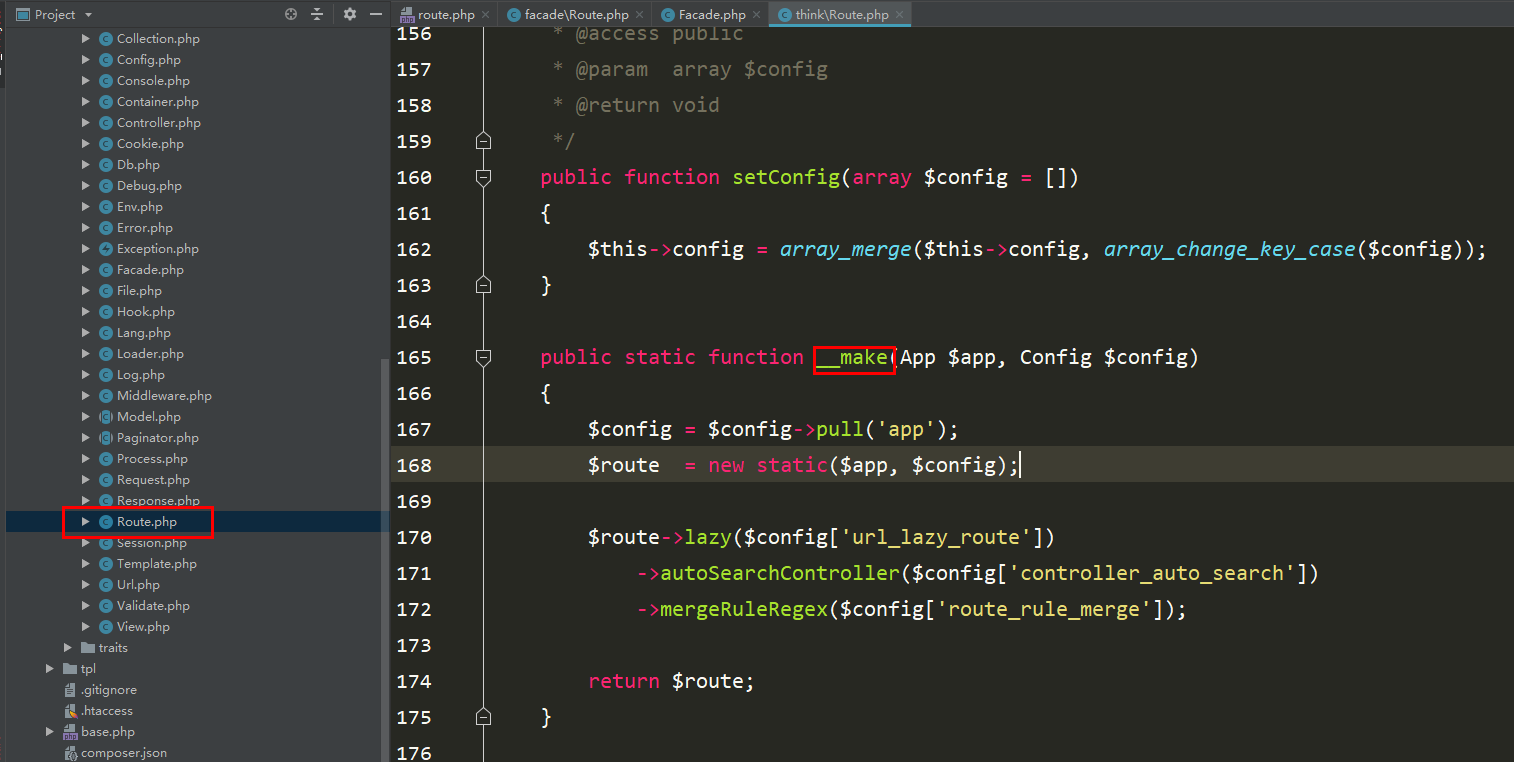Select Log.php in project tree
This screenshot has height=762, width=1514.
point(141,375)
